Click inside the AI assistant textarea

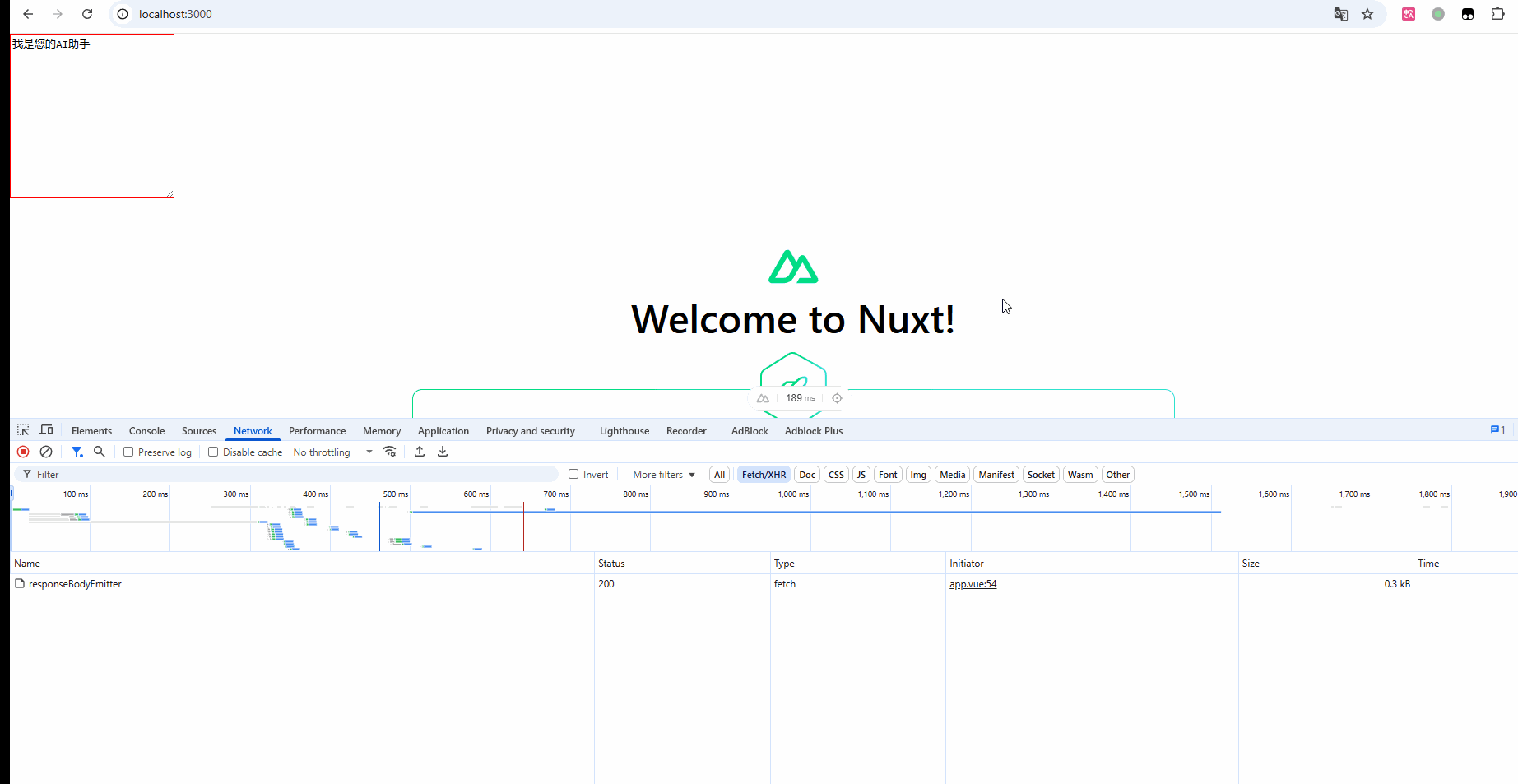tap(92, 116)
